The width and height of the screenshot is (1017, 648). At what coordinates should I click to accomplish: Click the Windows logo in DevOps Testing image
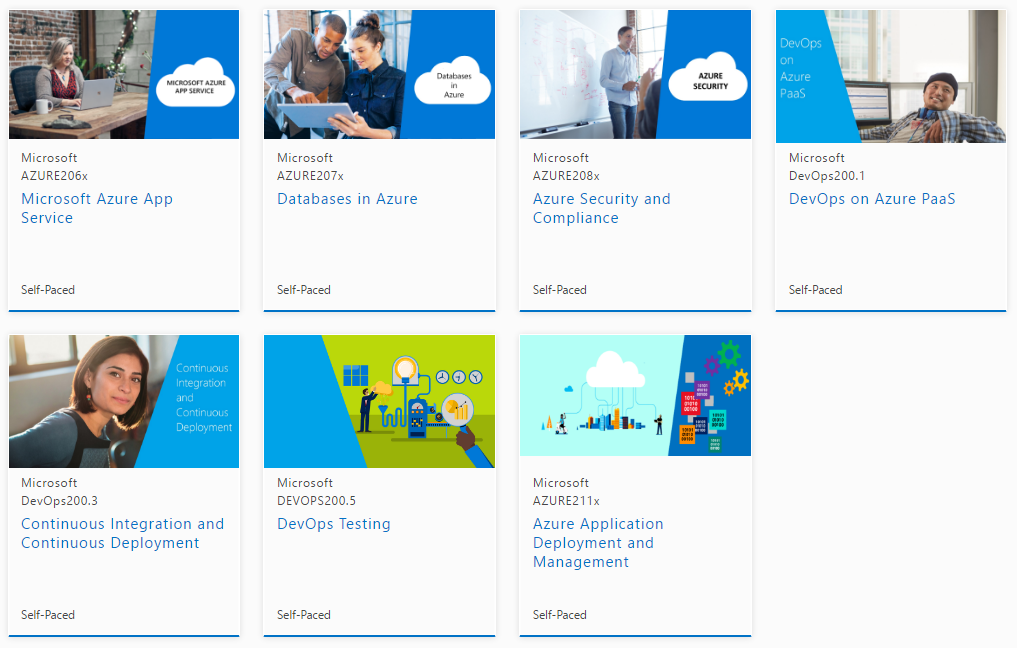(x=355, y=375)
